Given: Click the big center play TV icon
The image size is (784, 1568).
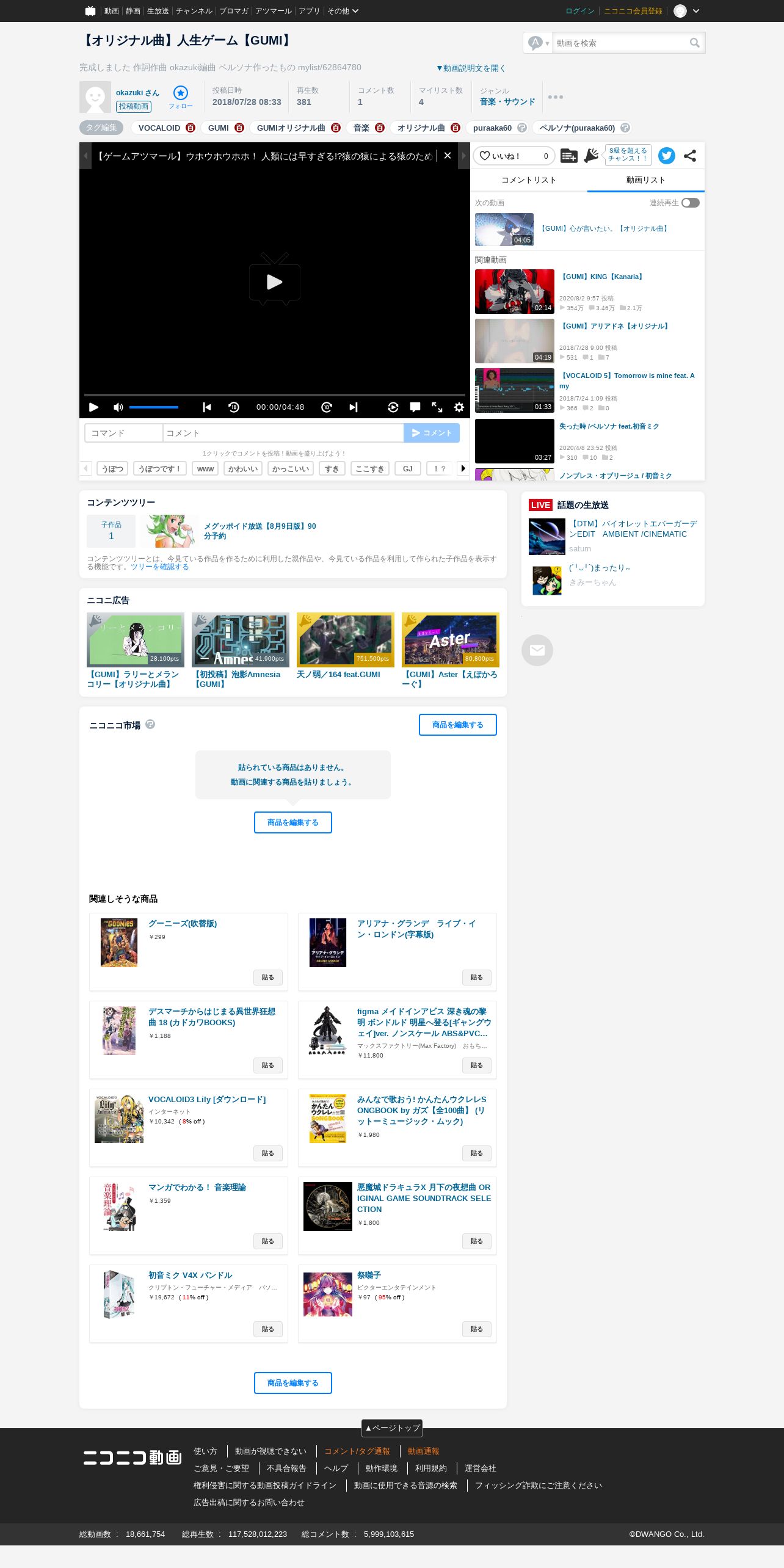Looking at the screenshot, I should tap(275, 280).
